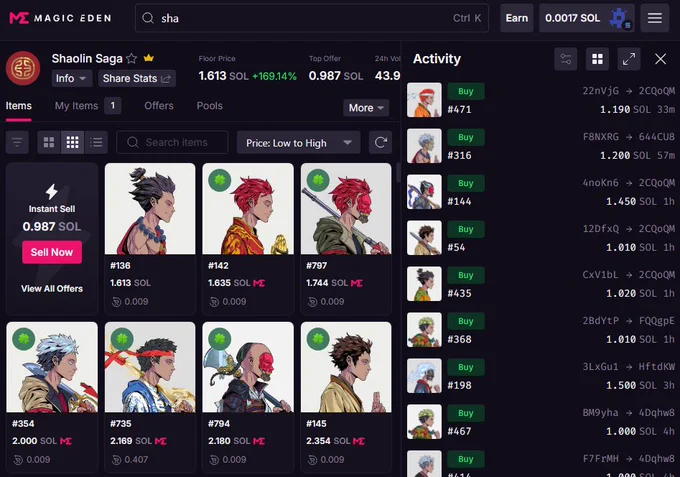Select the Items tab
The width and height of the screenshot is (680, 477).
click(19, 106)
